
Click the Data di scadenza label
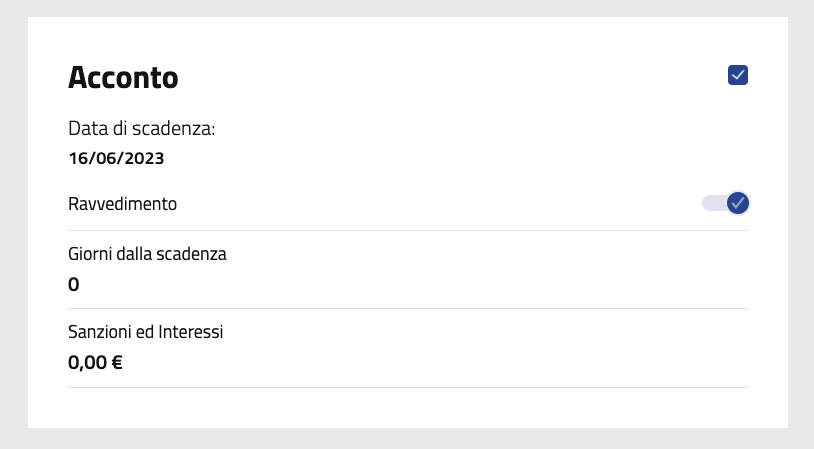point(142,129)
